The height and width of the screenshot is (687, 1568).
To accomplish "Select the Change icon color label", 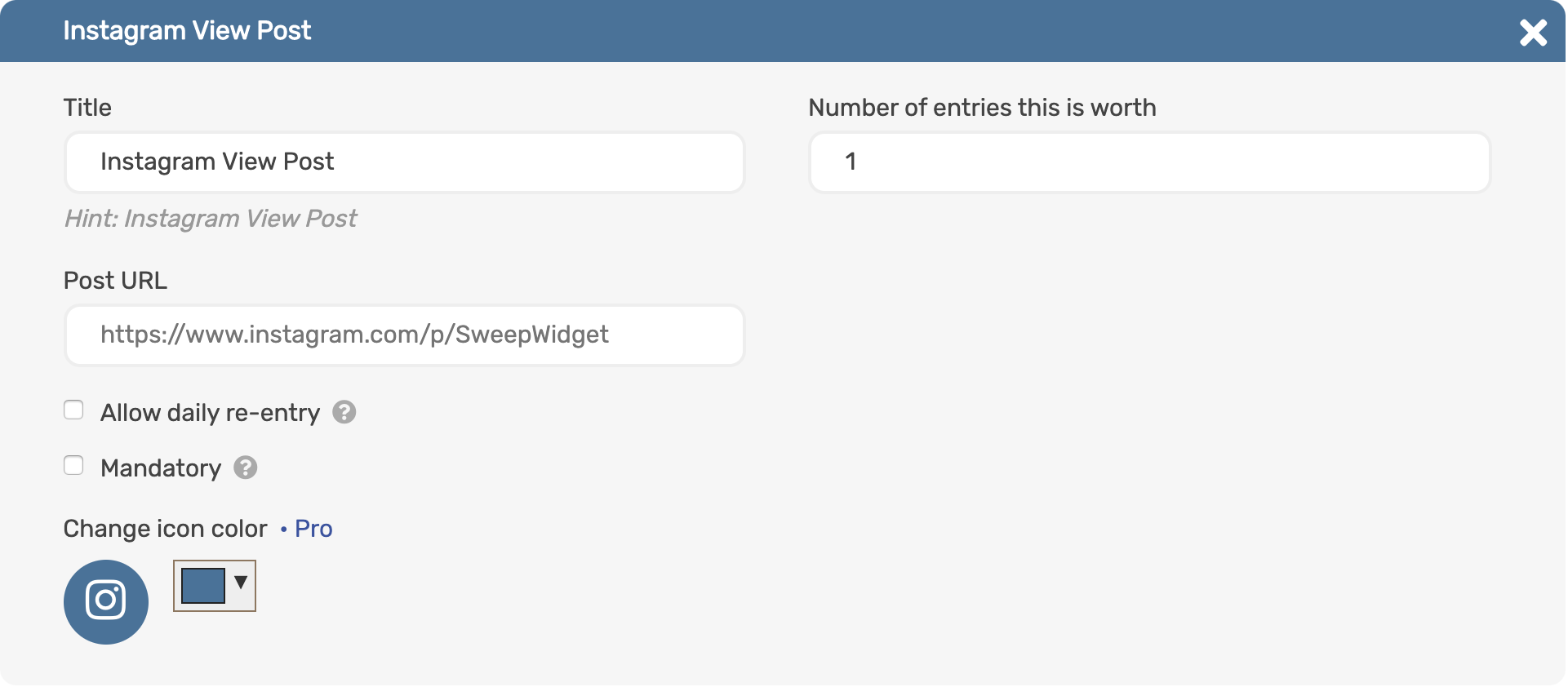I will tap(165, 529).
